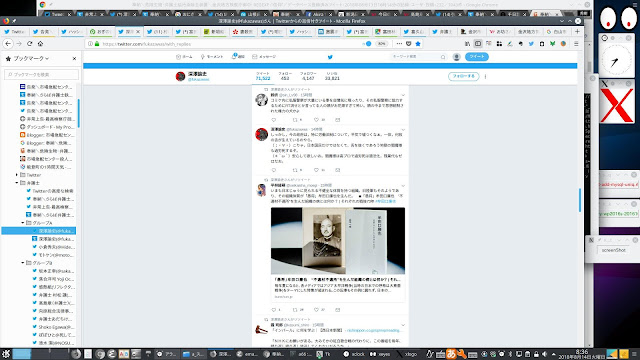Click the Firefox forward arrow
The image size is (640, 360).
pos(19,44)
